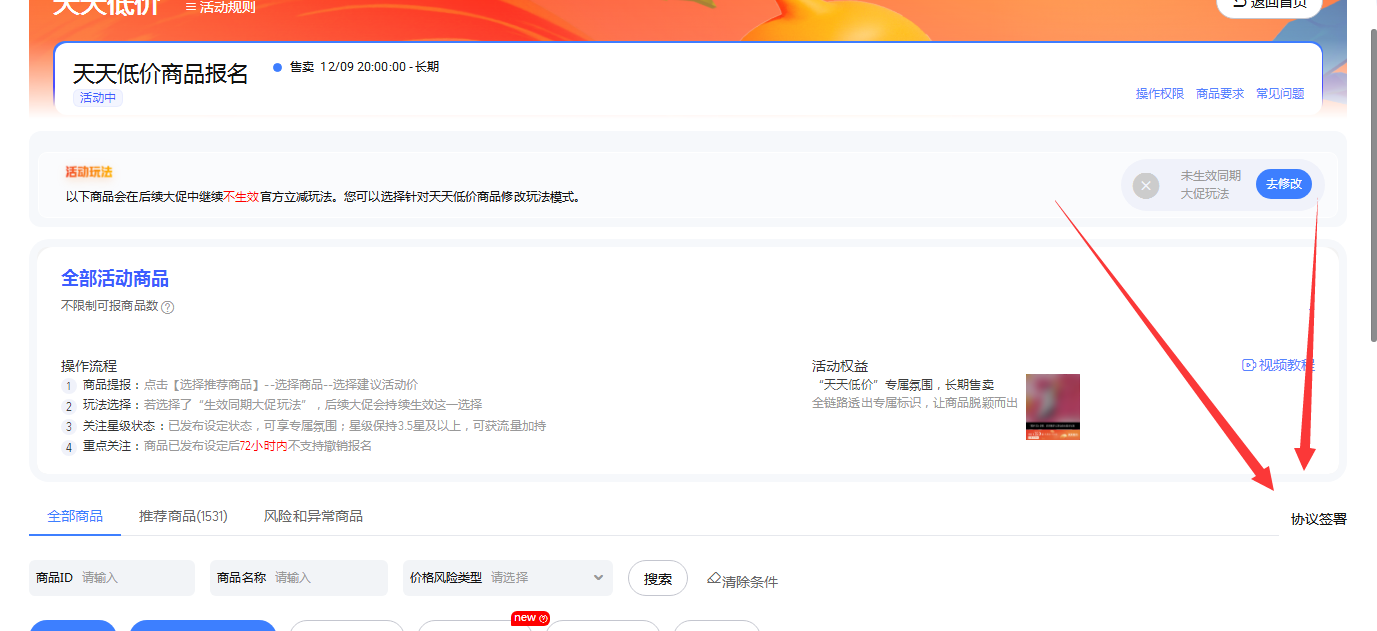This screenshot has width=1377, height=631.
Task: Click the 售卖 12/09 20:00:00 - 长期 text
Action: [x=364, y=67]
